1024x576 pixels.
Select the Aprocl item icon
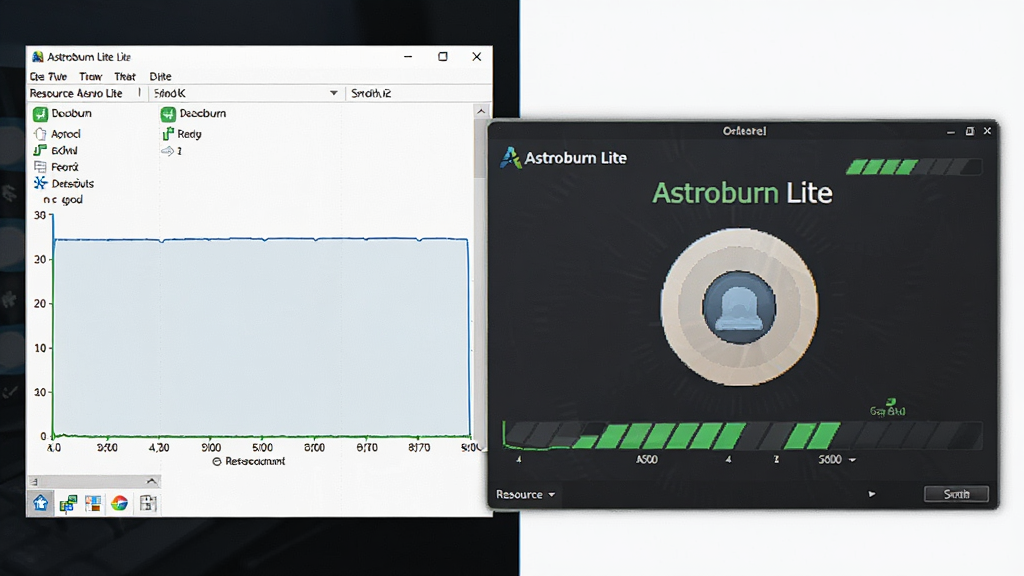click(x=40, y=135)
